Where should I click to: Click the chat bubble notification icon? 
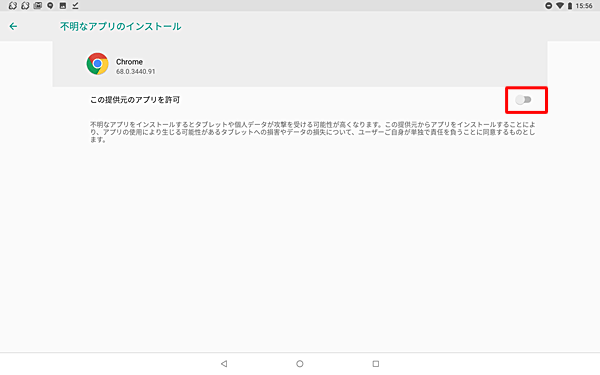pos(50,5)
